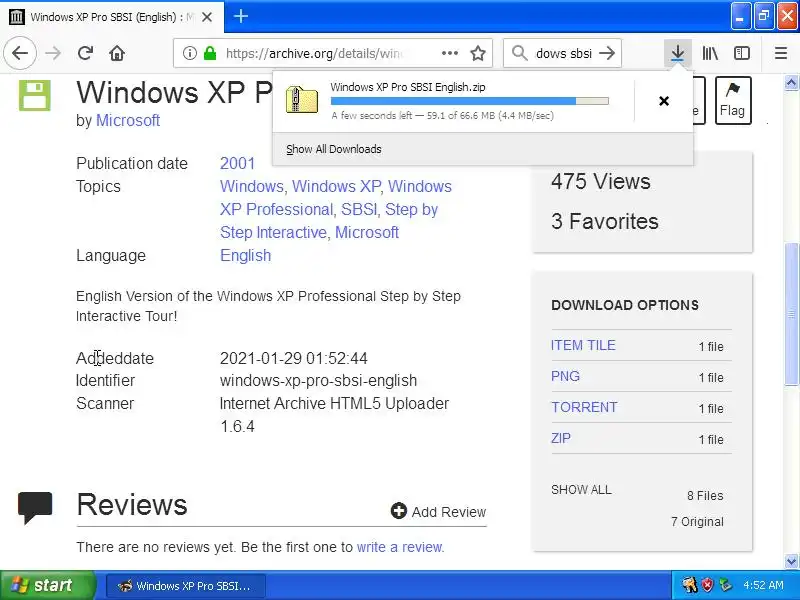Close the Windows XP Pro SBSI tab
The image size is (800, 600).
[207, 17]
